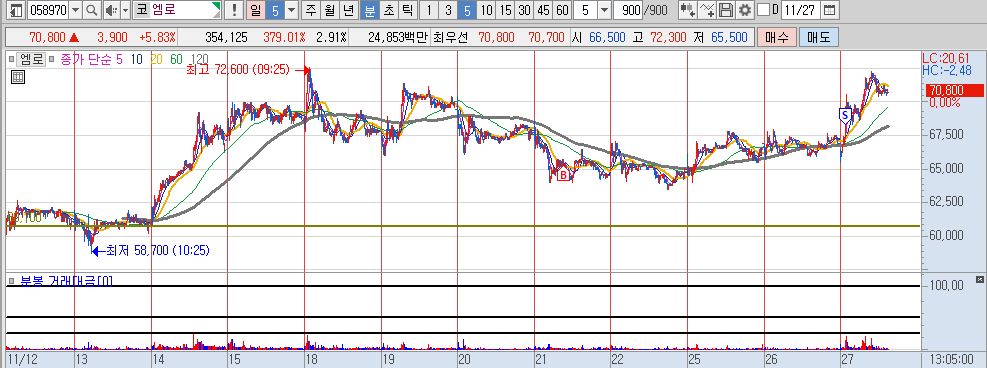Open the stock search magnifier

92,10
